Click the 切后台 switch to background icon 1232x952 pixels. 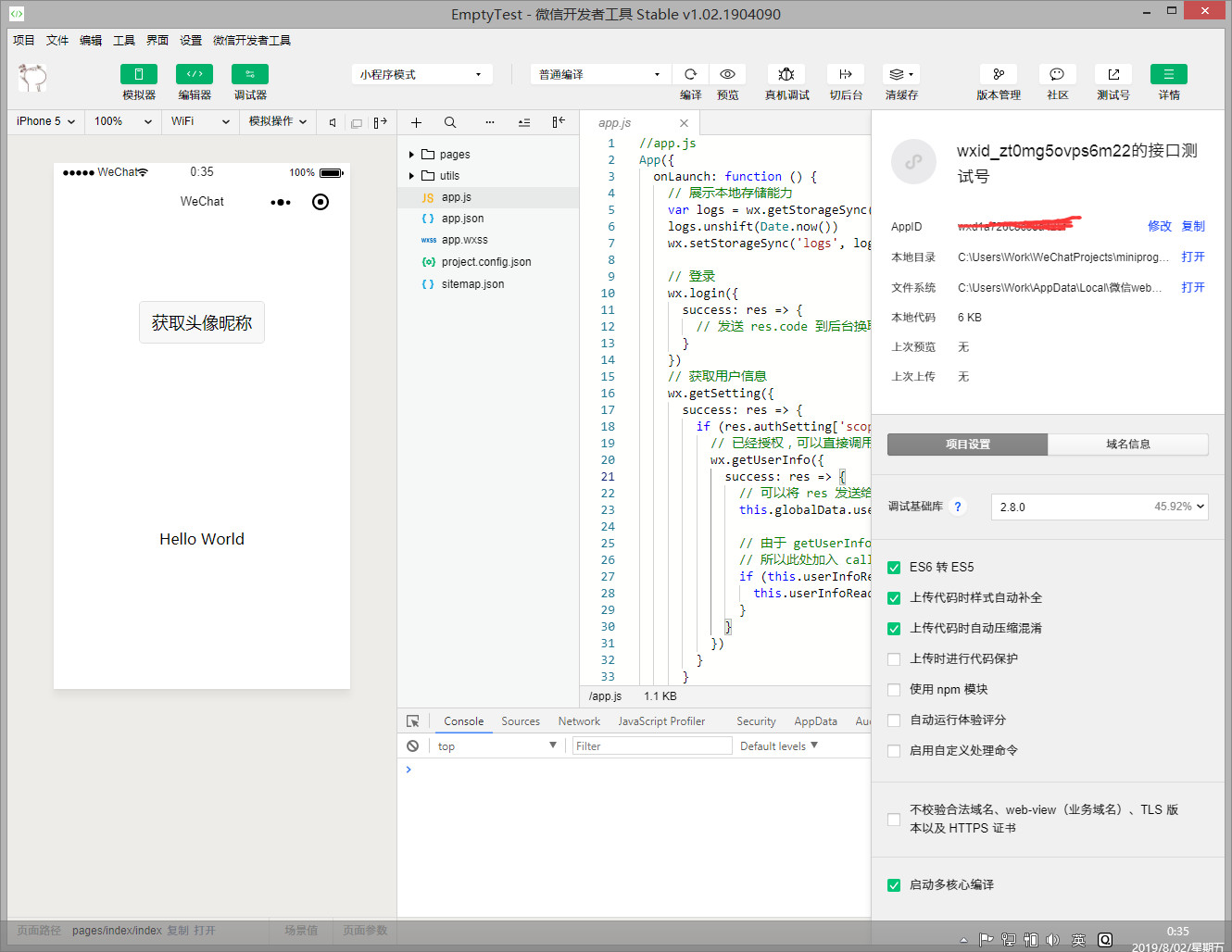coord(846,74)
